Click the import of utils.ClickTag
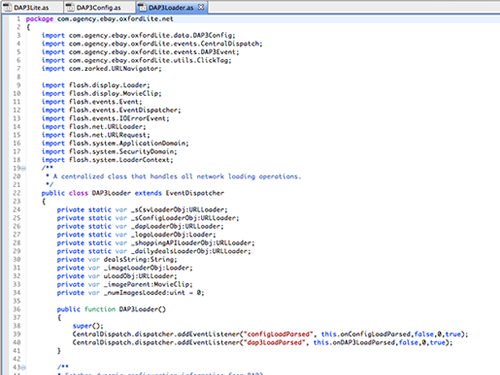 (136, 60)
